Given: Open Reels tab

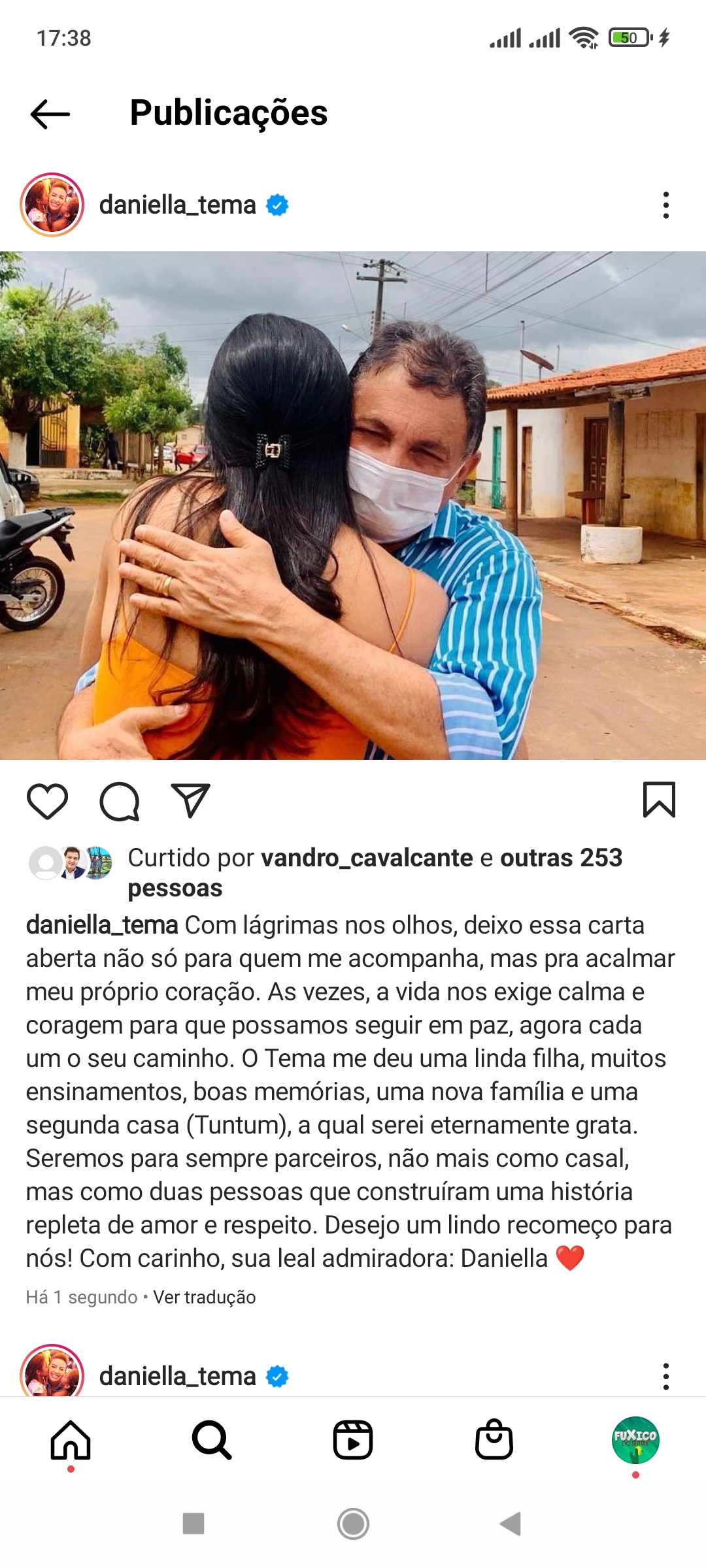Looking at the screenshot, I should [x=353, y=1440].
